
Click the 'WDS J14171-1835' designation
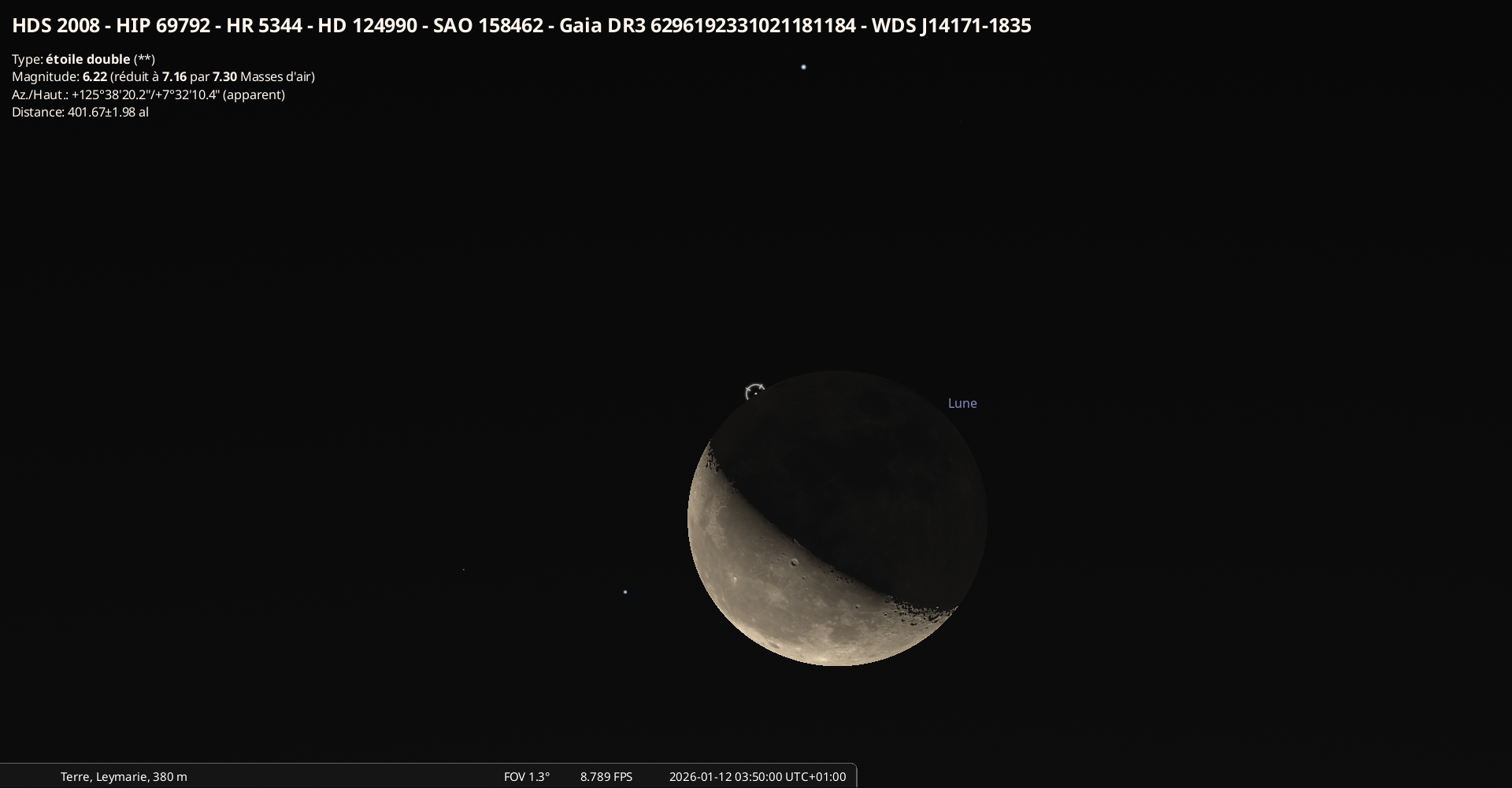951,26
